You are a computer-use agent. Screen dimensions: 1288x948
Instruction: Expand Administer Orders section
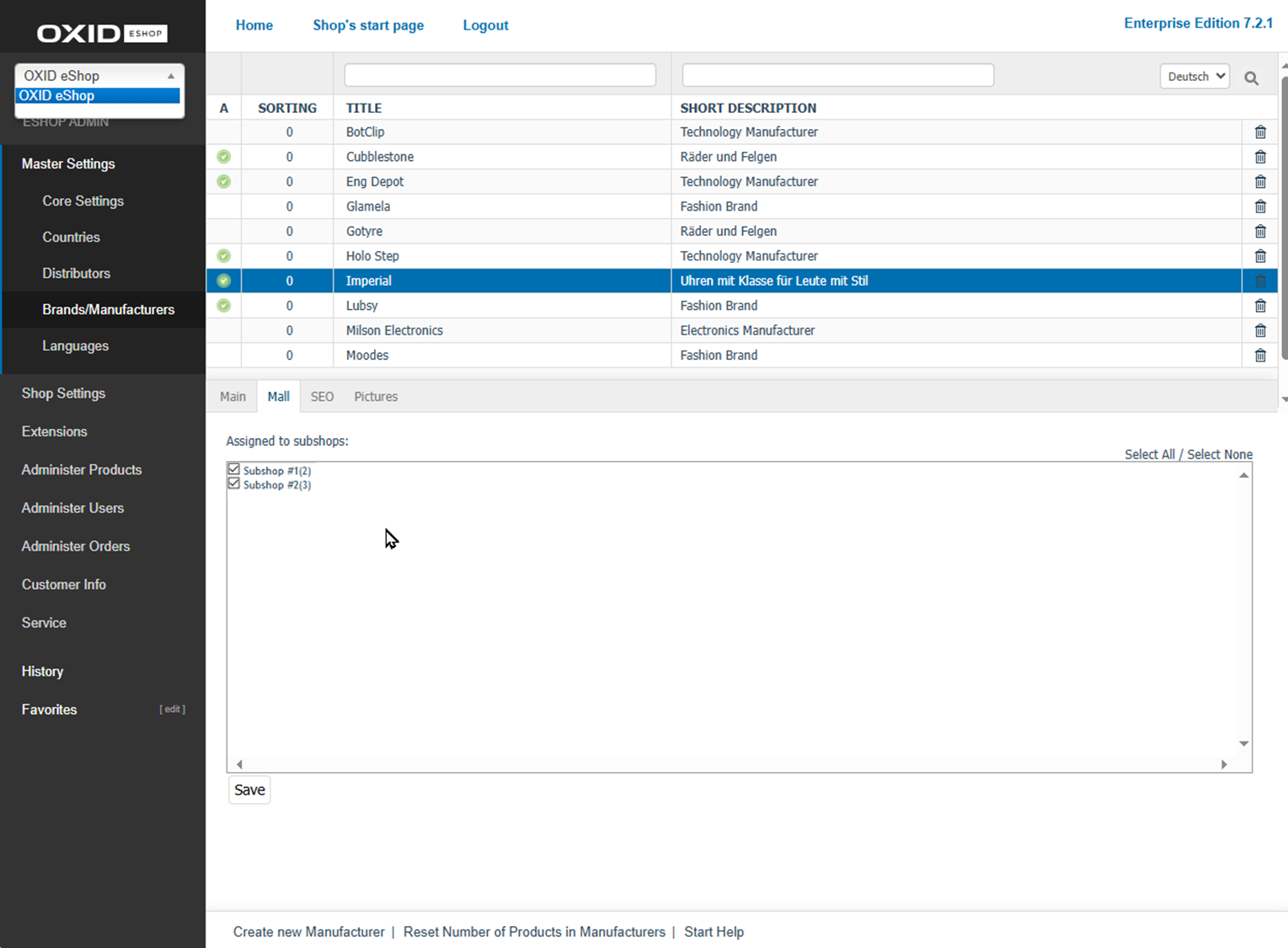click(x=76, y=546)
